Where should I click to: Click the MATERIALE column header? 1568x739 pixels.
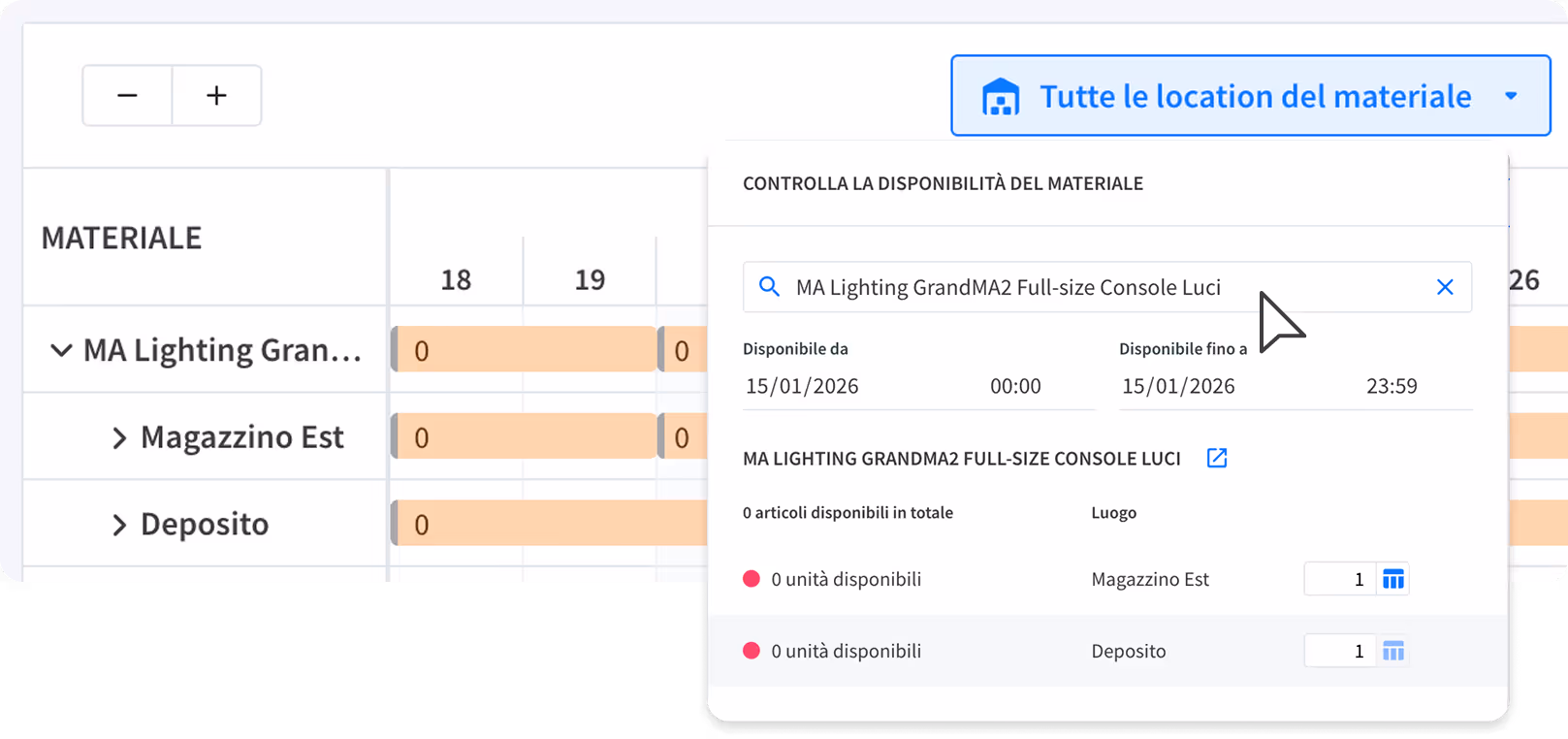pyautogui.click(x=121, y=238)
